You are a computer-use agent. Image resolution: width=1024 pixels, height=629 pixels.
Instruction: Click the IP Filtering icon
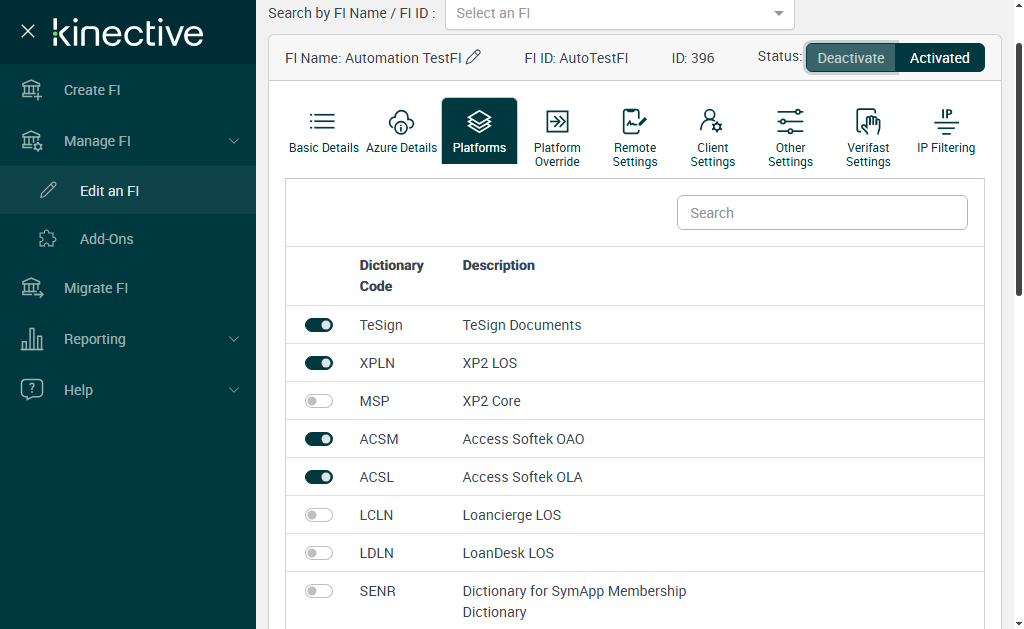click(x=946, y=121)
